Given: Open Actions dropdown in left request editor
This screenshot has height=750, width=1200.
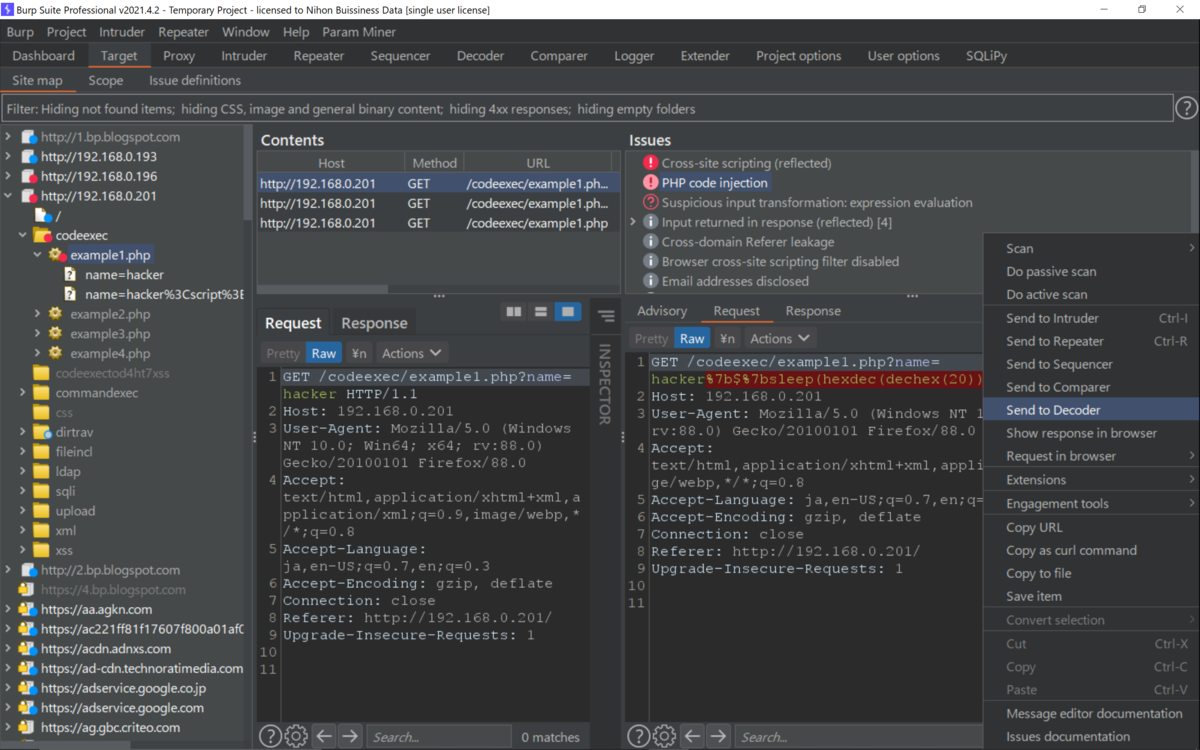Looking at the screenshot, I should (x=412, y=353).
